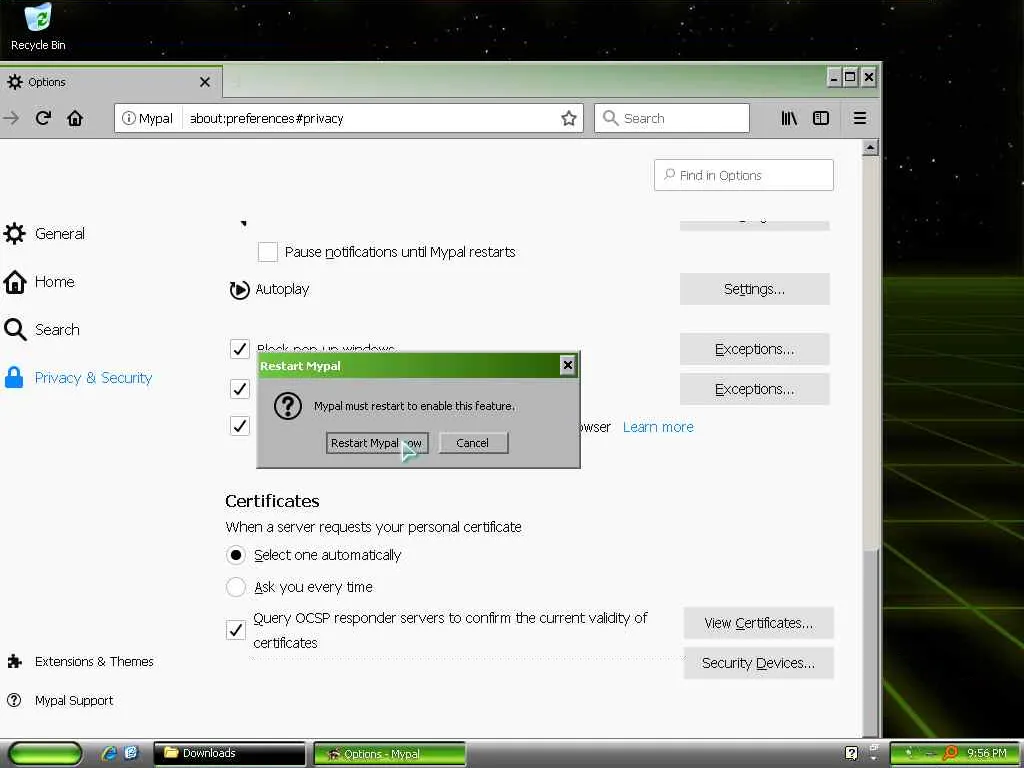Click Security Devices button
The height and width of the screenshot is (768, 1024).
pyautogui.click(x=758, y=663)
